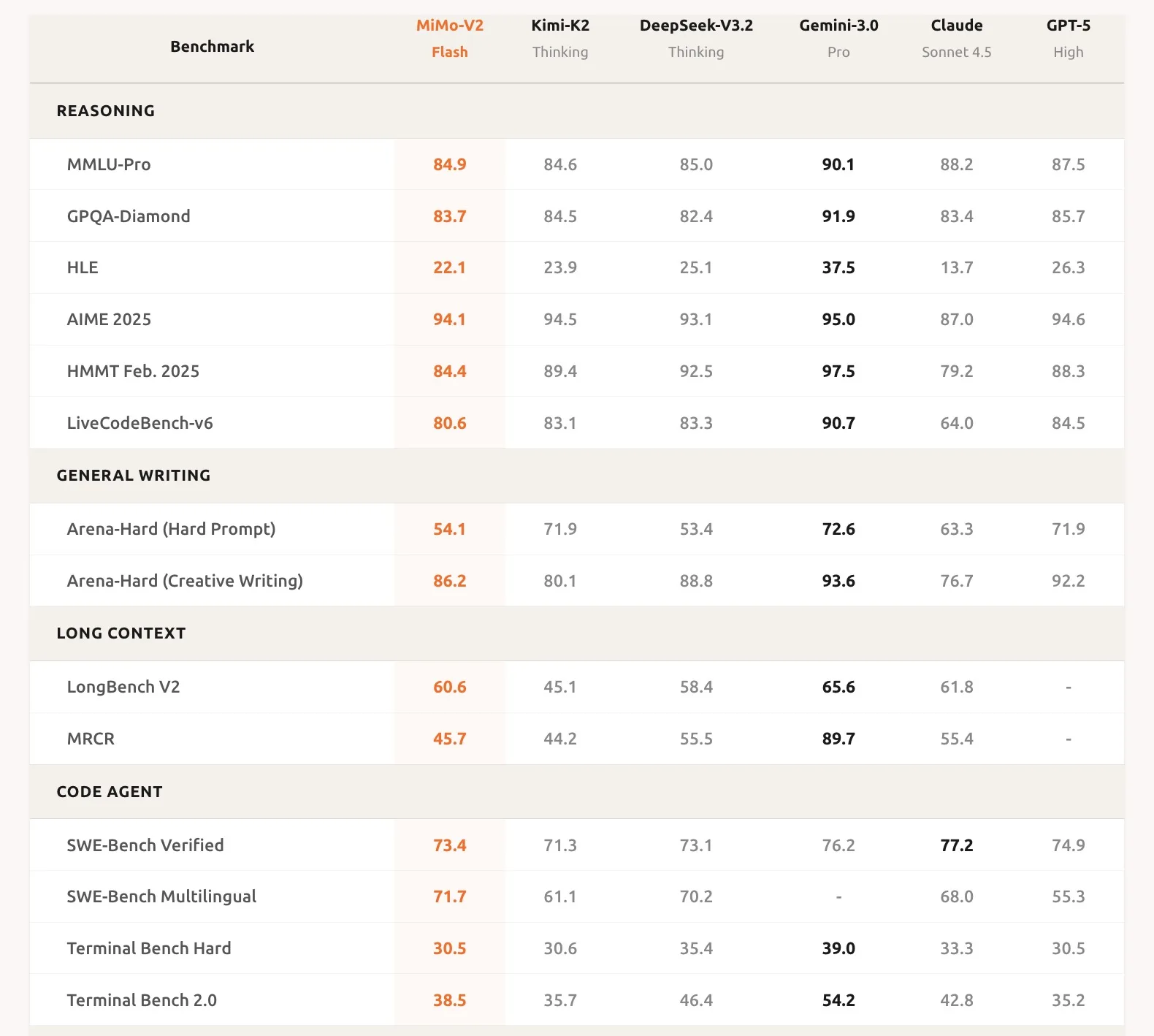Select Gemini-3.0 Pro's MRCR score 89.7

click(x=838, y=739)
